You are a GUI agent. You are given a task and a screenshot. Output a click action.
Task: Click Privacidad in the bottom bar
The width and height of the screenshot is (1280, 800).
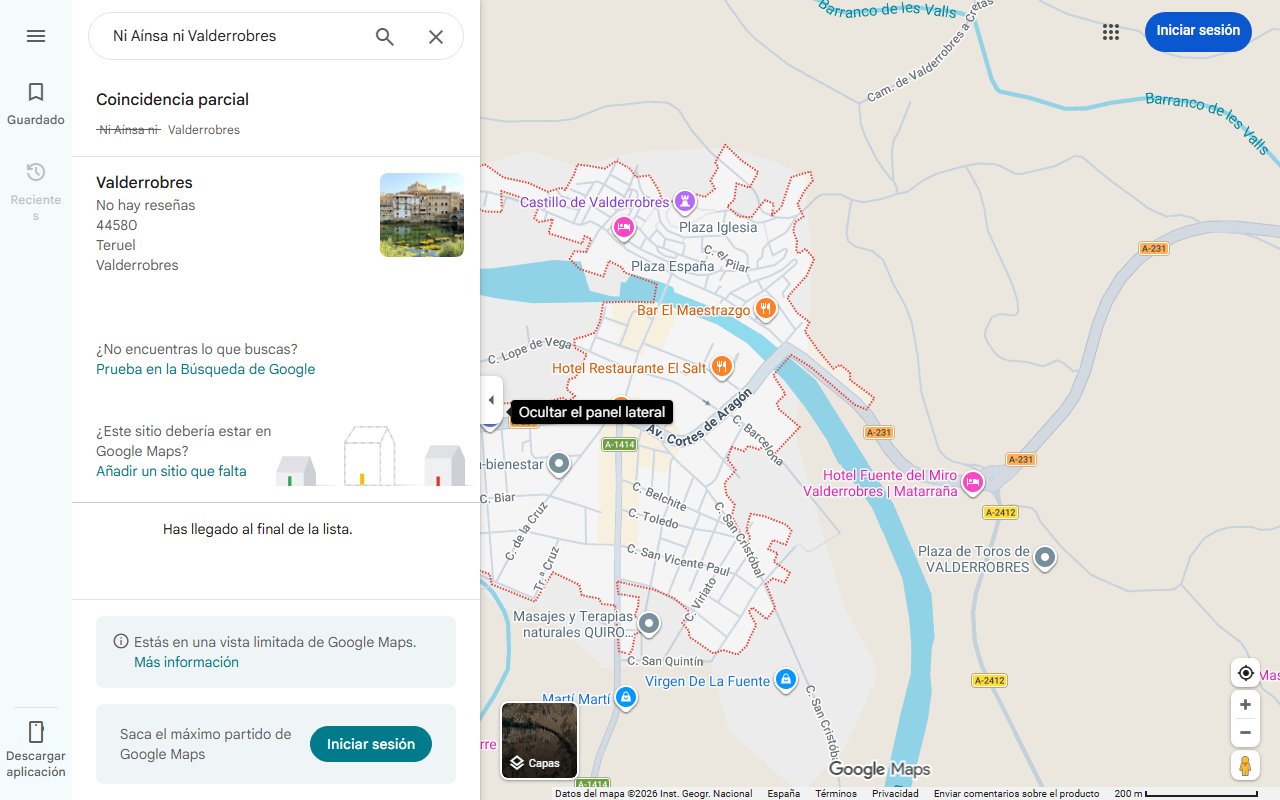tap(895, 792)
